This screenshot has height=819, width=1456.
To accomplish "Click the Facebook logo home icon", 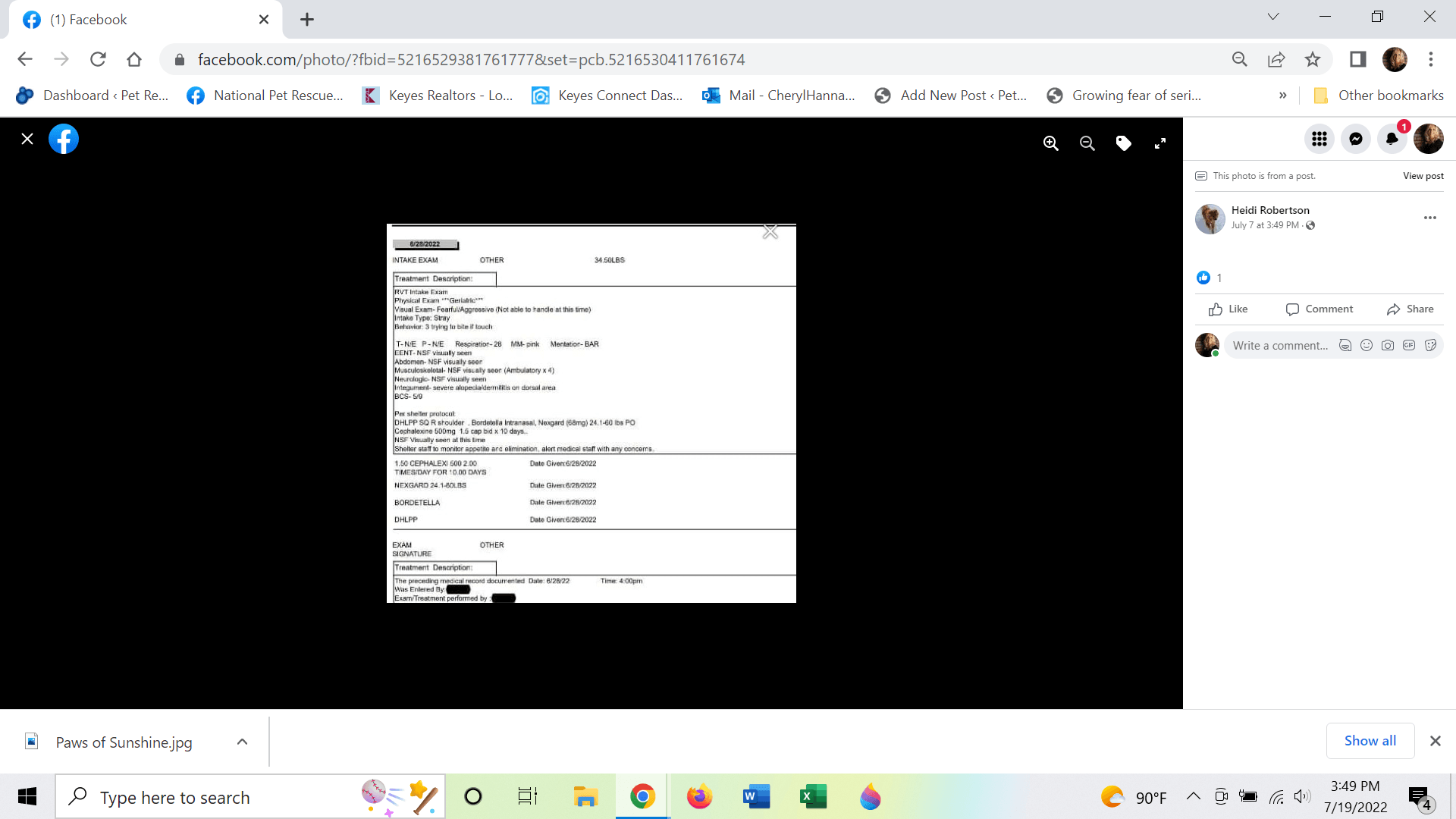I will coord(64,139).
